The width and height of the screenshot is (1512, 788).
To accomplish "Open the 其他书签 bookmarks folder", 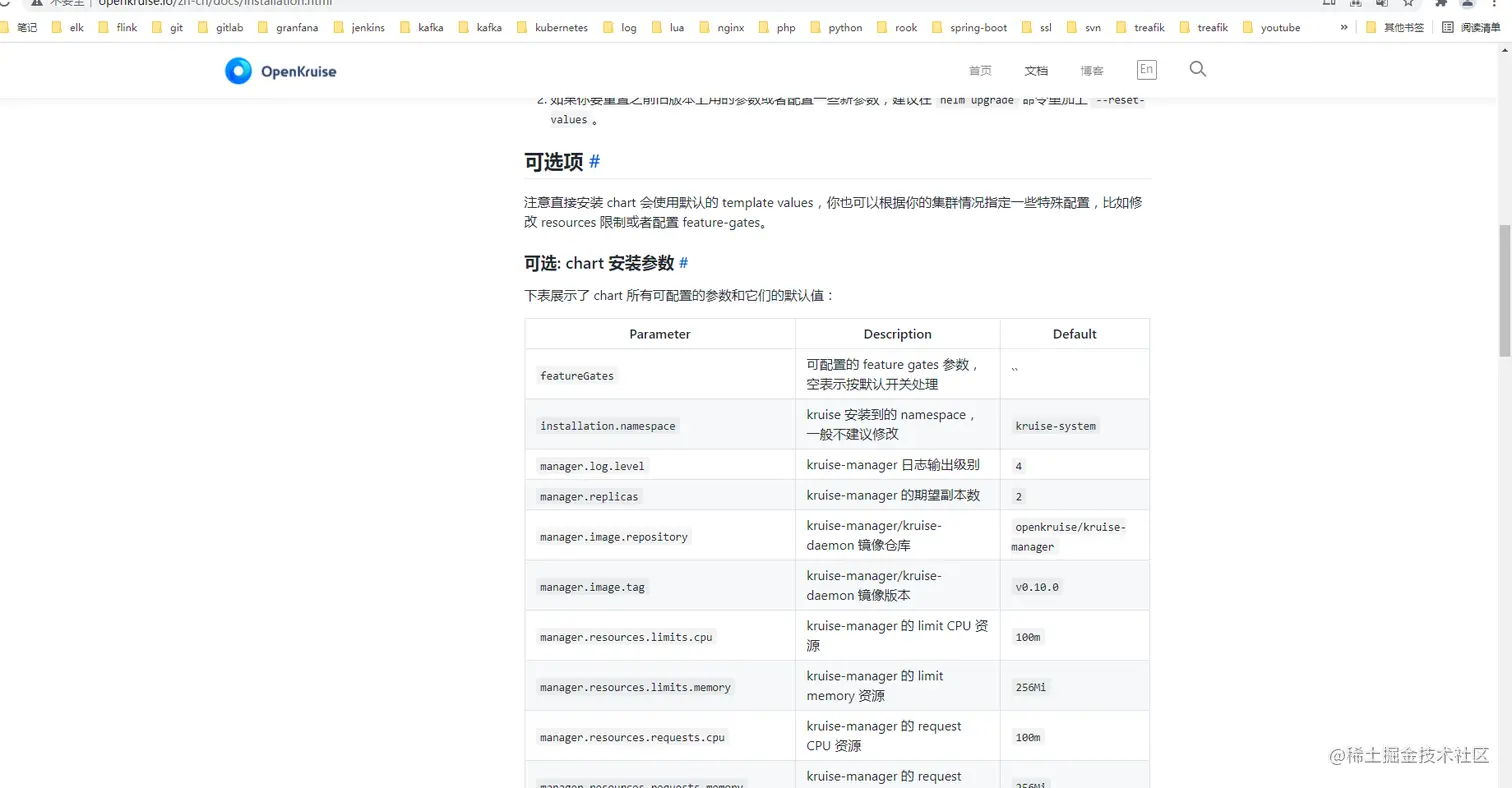I will (x=1394, y=28).
